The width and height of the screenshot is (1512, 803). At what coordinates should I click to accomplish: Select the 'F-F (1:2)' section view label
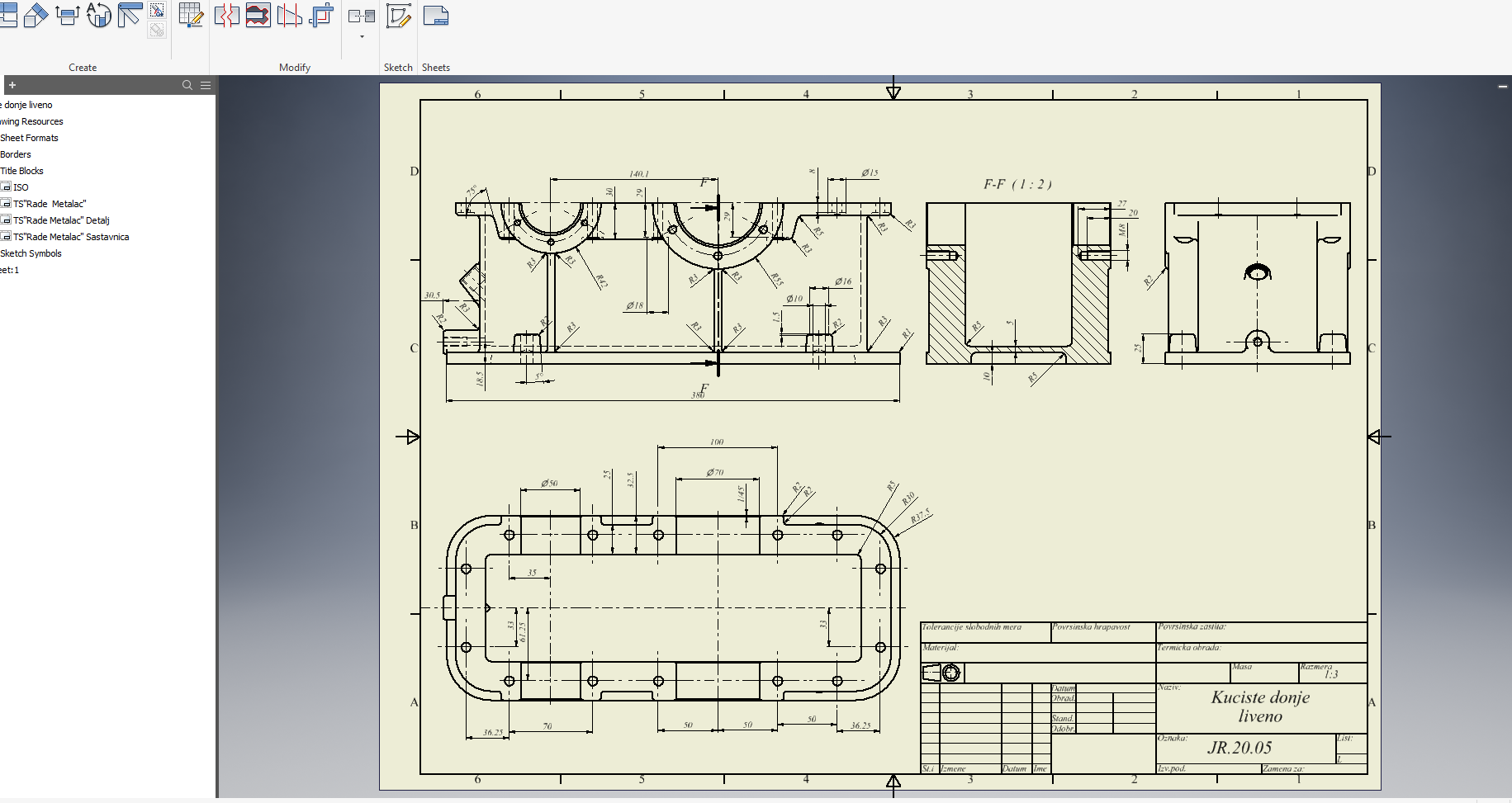[1017, 184]
